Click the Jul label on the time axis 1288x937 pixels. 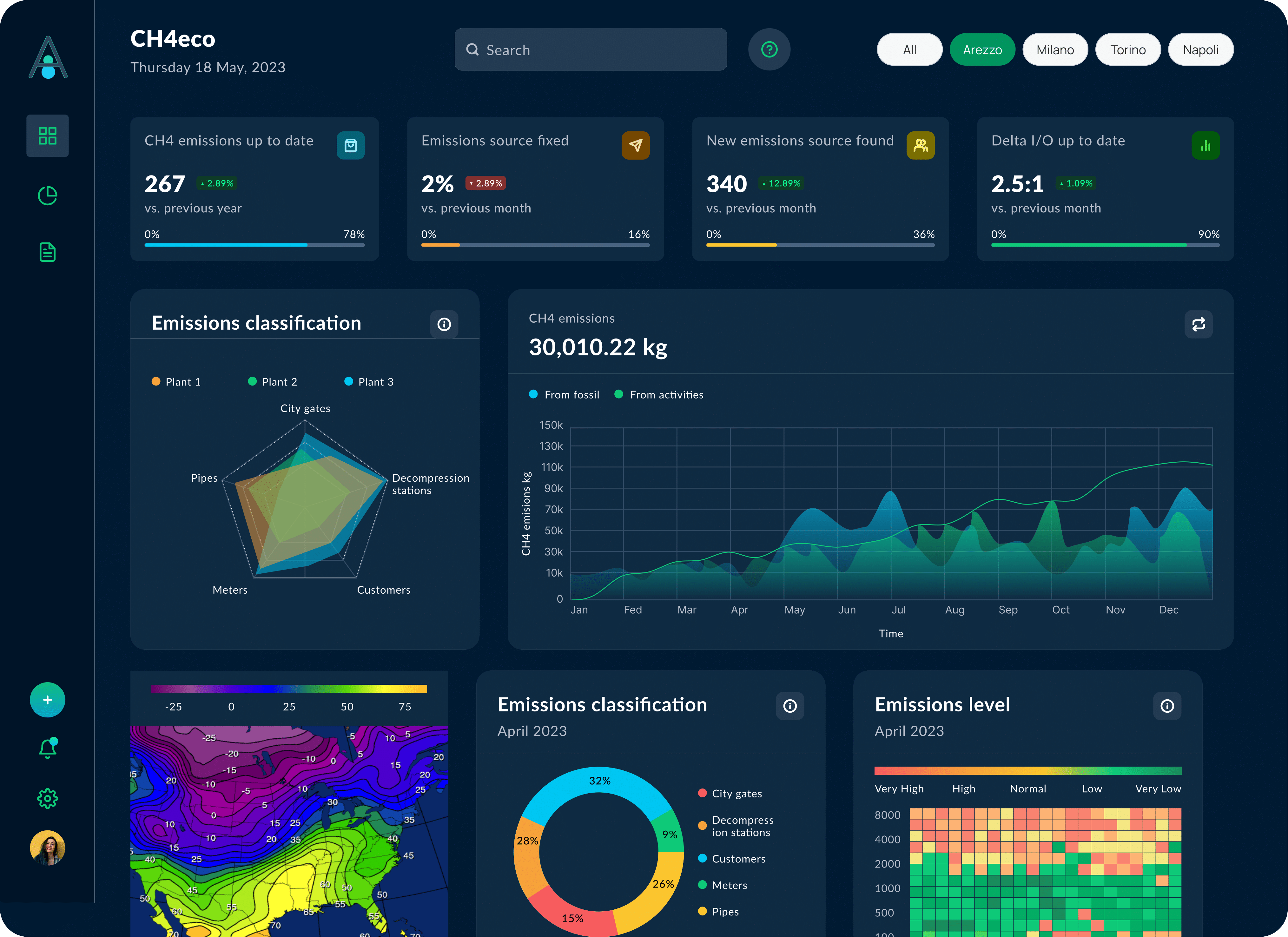(x=899, y=610)
